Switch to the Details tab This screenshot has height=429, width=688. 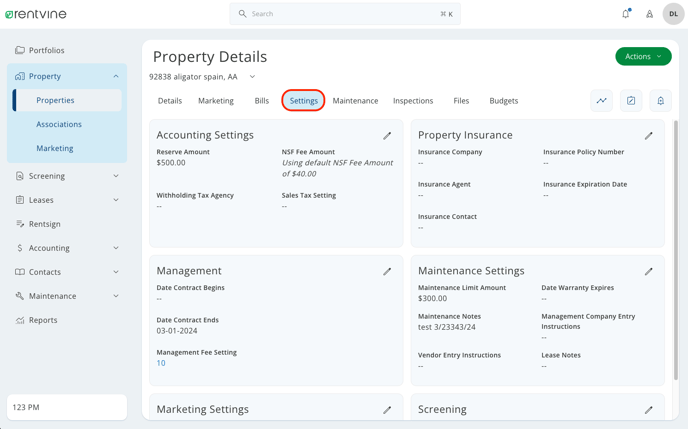[x=170, y=101]
